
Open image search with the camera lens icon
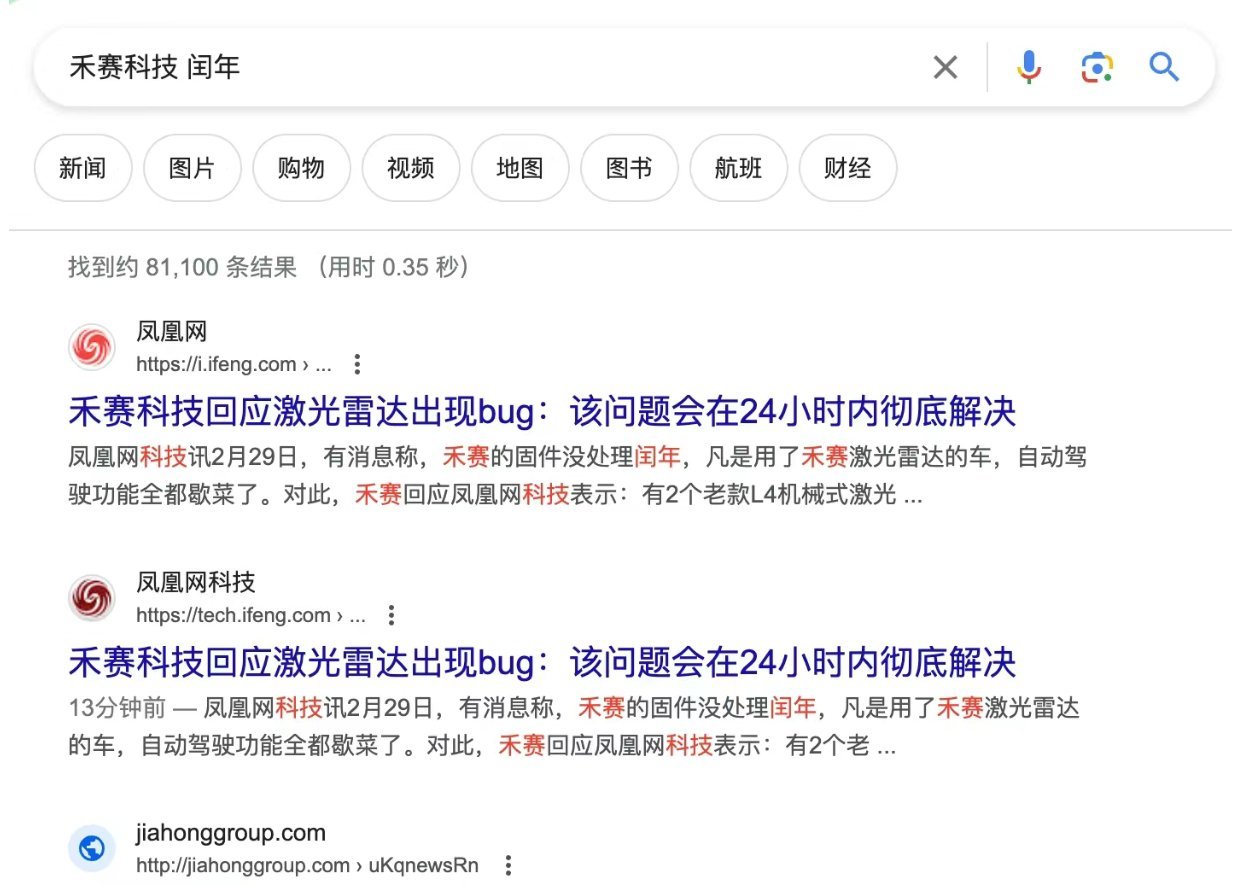(1097, 67)
